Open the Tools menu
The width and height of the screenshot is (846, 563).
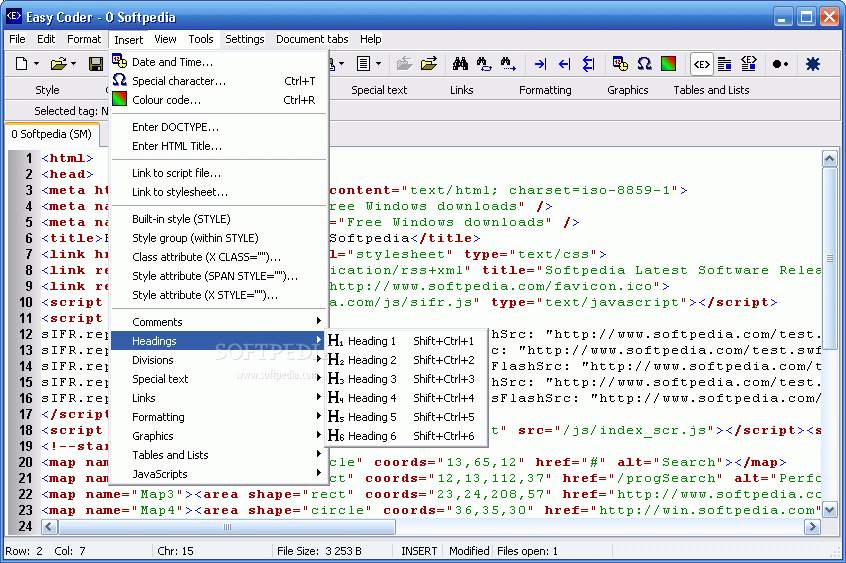click(x=201, y=39)
